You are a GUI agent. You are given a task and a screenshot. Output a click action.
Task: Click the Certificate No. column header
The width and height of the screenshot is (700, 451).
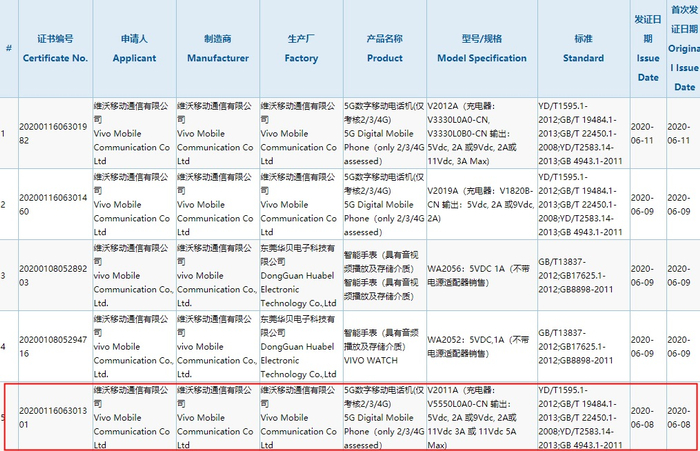55,48
